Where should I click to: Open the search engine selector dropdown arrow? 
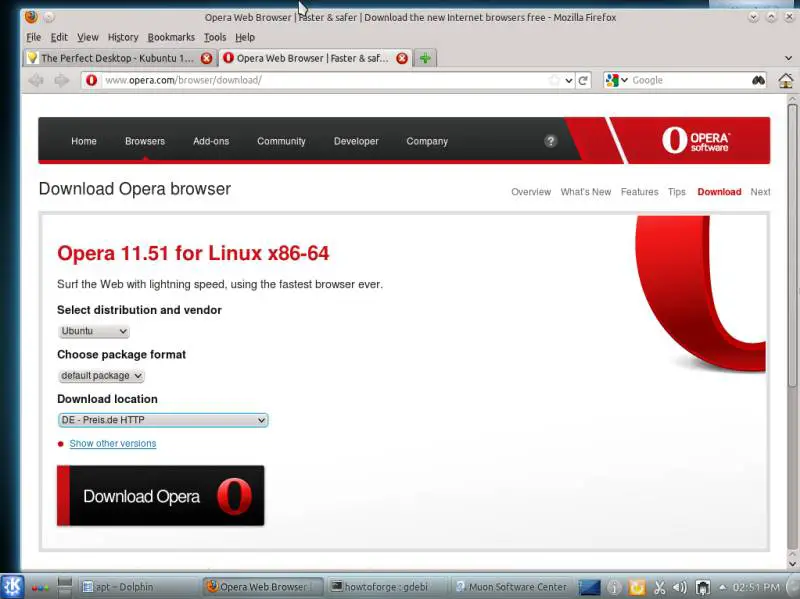624,80
